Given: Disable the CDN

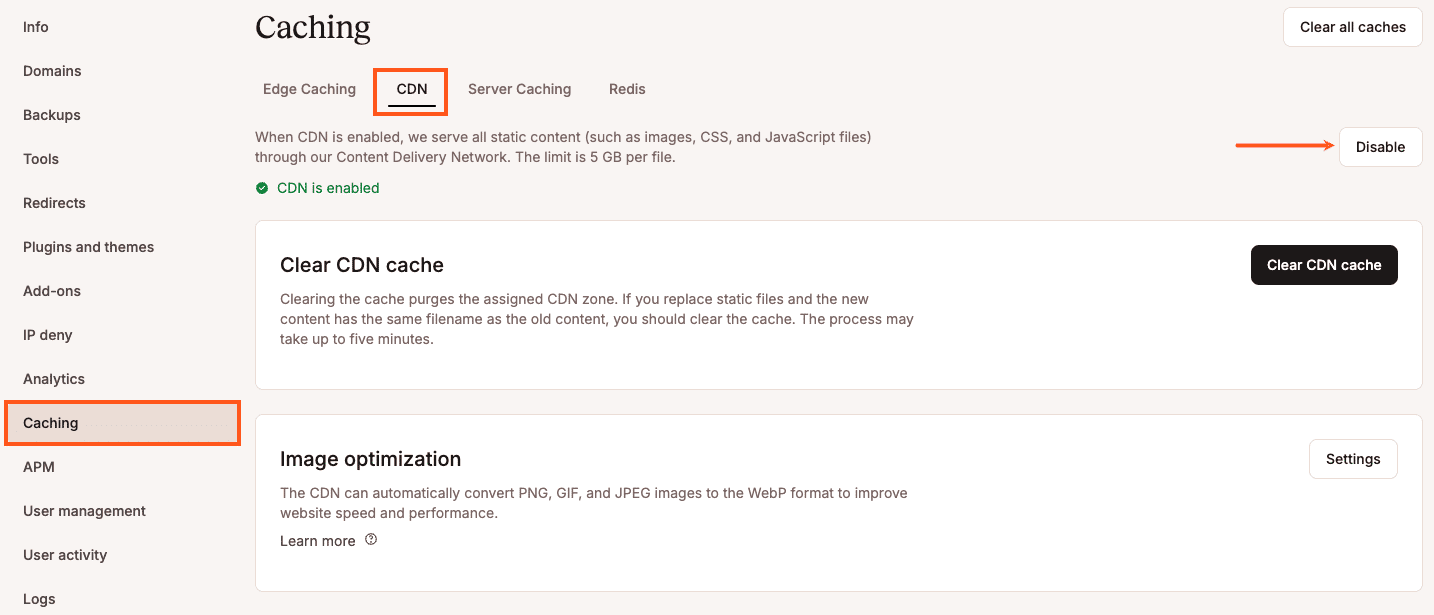Looking at the screenshot, I should [1380, 146].
